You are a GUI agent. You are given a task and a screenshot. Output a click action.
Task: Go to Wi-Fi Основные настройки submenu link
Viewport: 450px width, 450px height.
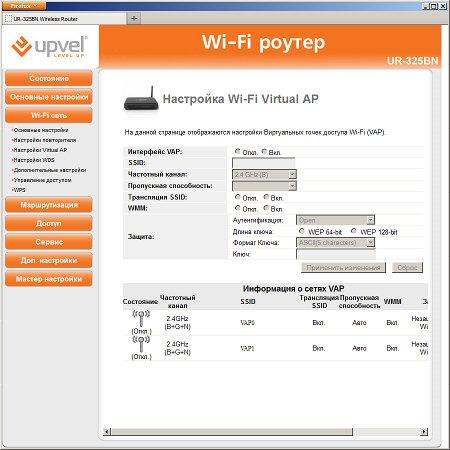(x=40, y=130)
